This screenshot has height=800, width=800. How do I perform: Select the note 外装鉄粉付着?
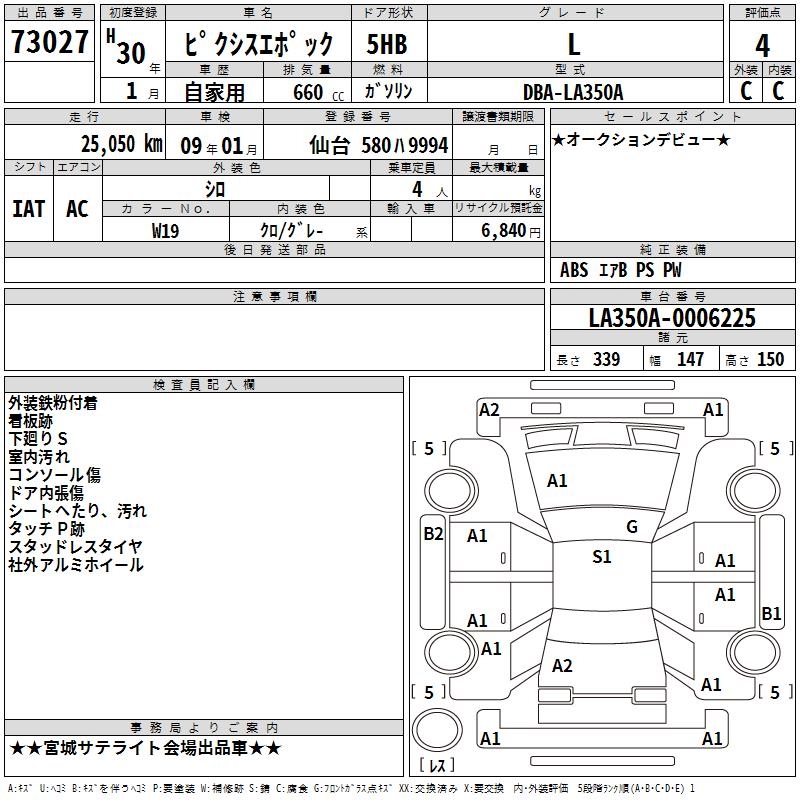click(53, 403)
